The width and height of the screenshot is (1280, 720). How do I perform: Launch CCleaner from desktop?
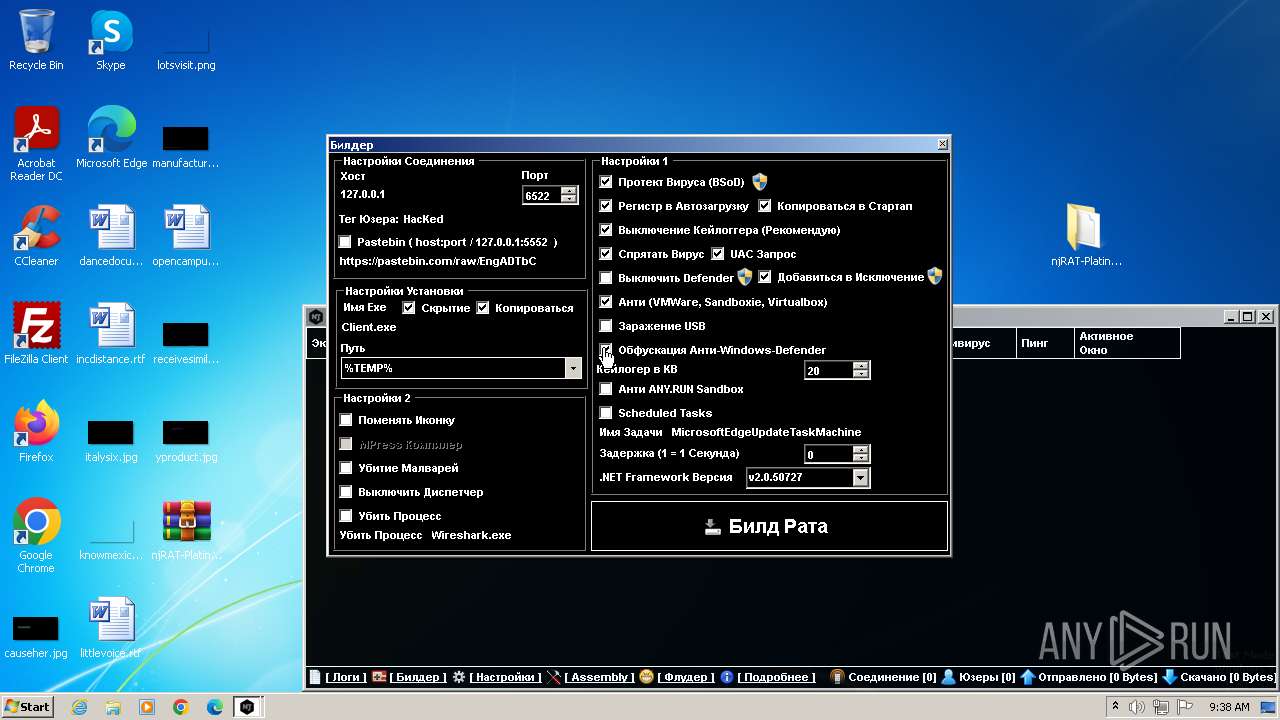tap(36, 236)
